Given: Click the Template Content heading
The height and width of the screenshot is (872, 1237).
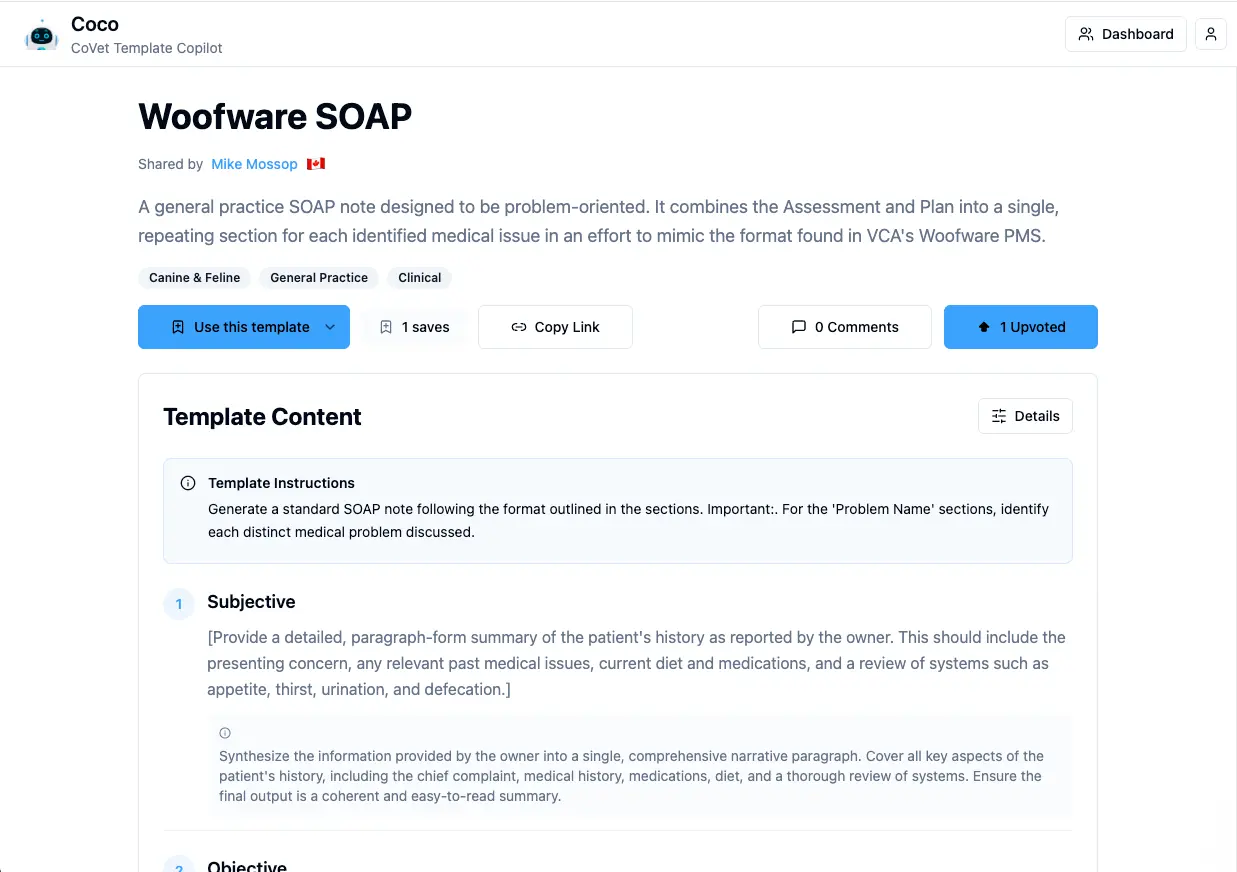Looking at the screenshot, I should point(262,417).
